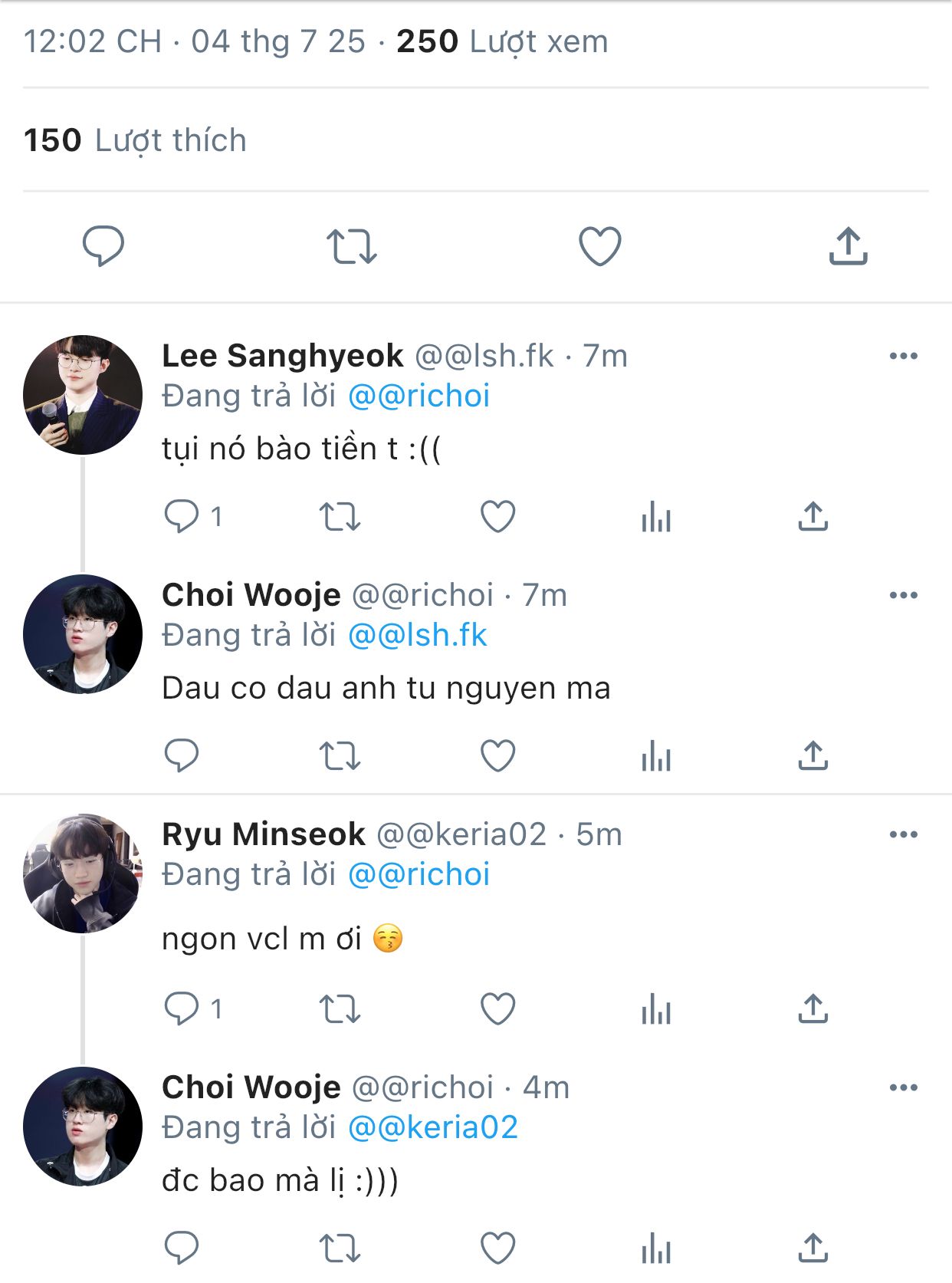View analytics for Lee Sanghyeok's reply
The height and width of the screenshot is (1283, 952).
656,516
